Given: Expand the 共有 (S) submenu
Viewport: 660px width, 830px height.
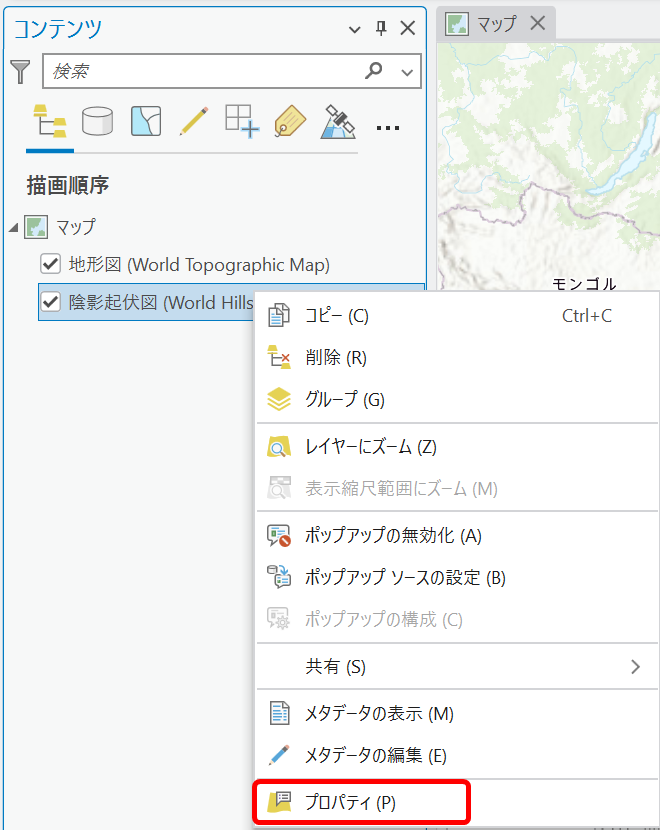Looking at the screenshot, I should [635, 666].
